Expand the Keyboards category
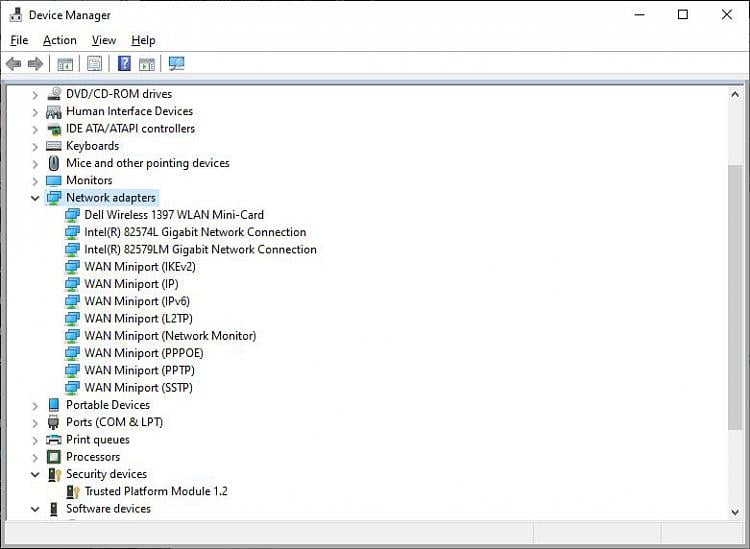 [35, 146]
